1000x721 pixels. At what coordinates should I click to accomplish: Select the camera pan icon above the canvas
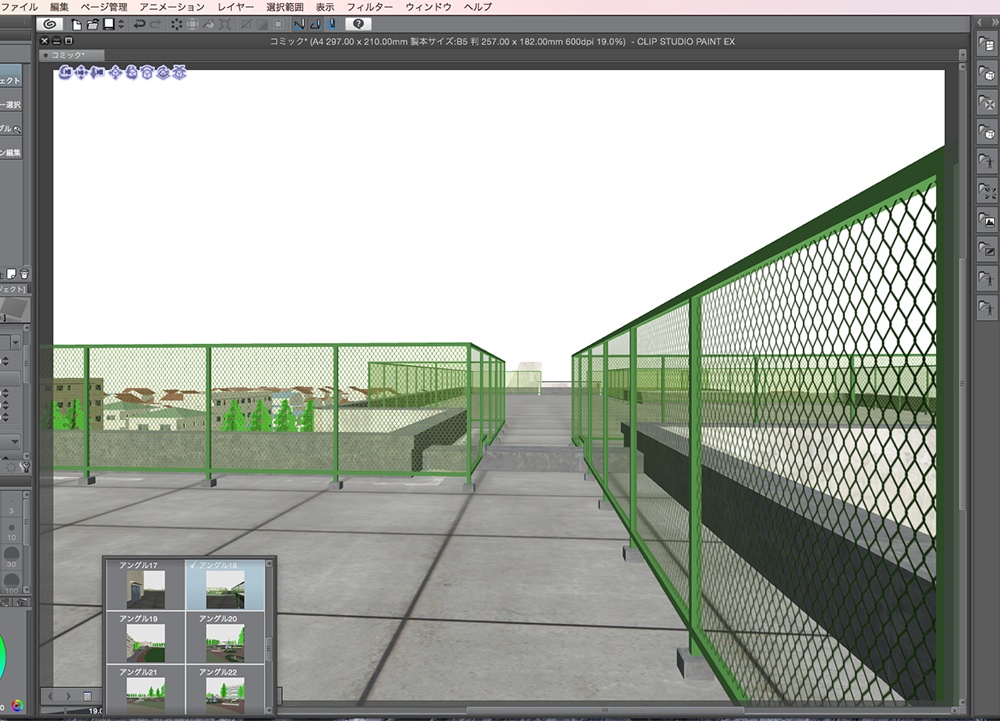81,72
